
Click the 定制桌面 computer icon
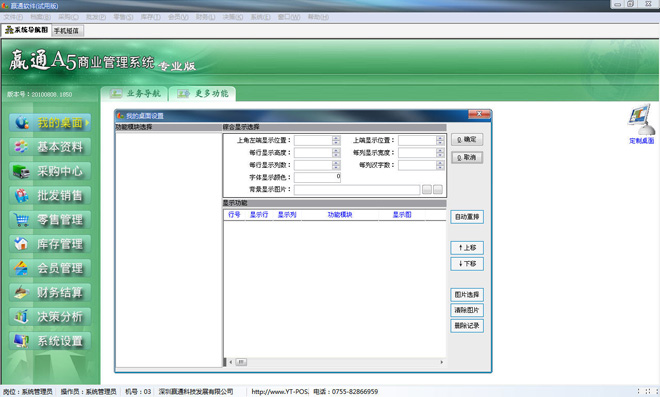641,119
